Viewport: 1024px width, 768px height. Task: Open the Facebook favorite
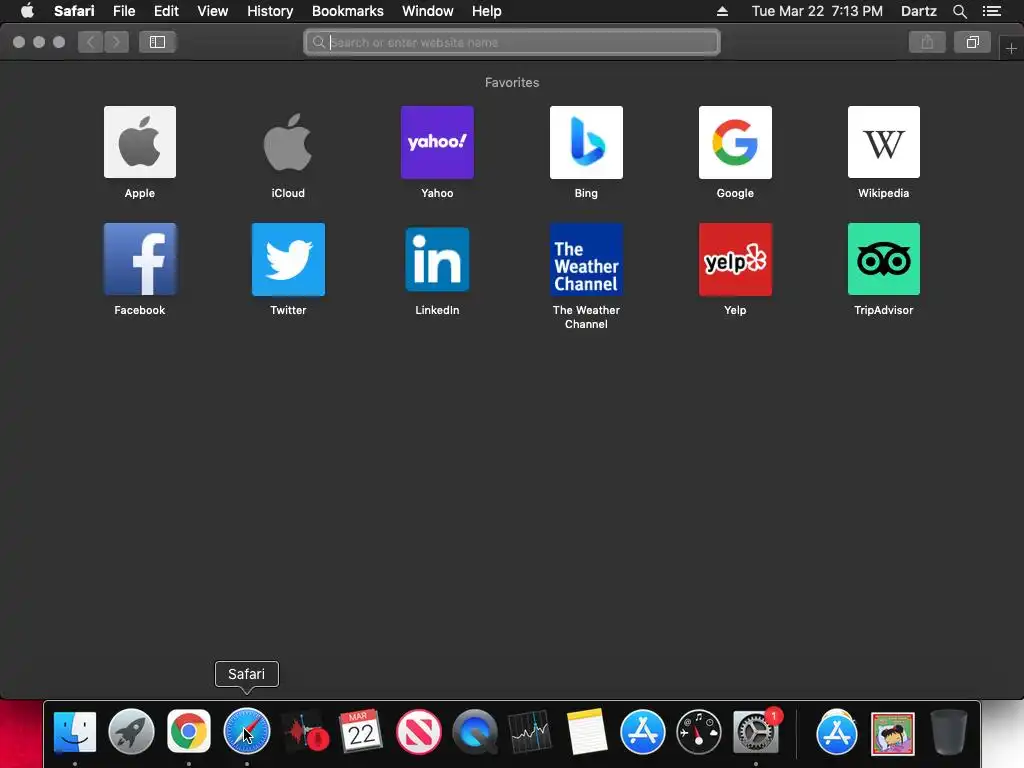pyautogui.click(x=140, y=259)
